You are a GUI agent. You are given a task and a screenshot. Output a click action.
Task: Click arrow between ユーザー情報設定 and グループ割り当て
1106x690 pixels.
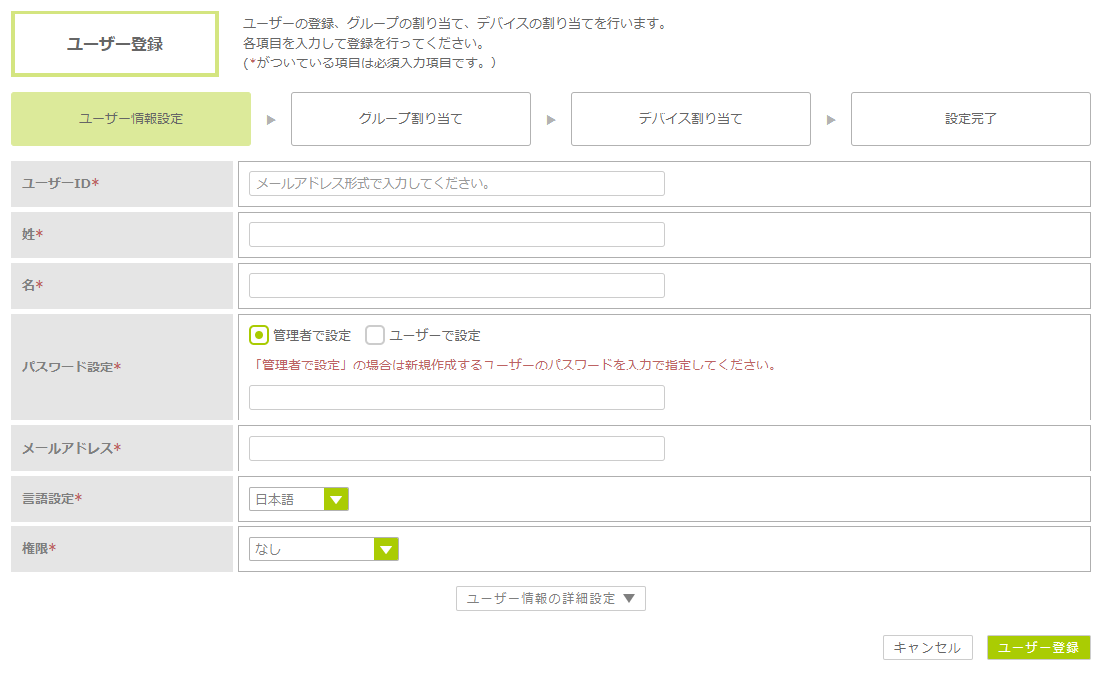271,120
